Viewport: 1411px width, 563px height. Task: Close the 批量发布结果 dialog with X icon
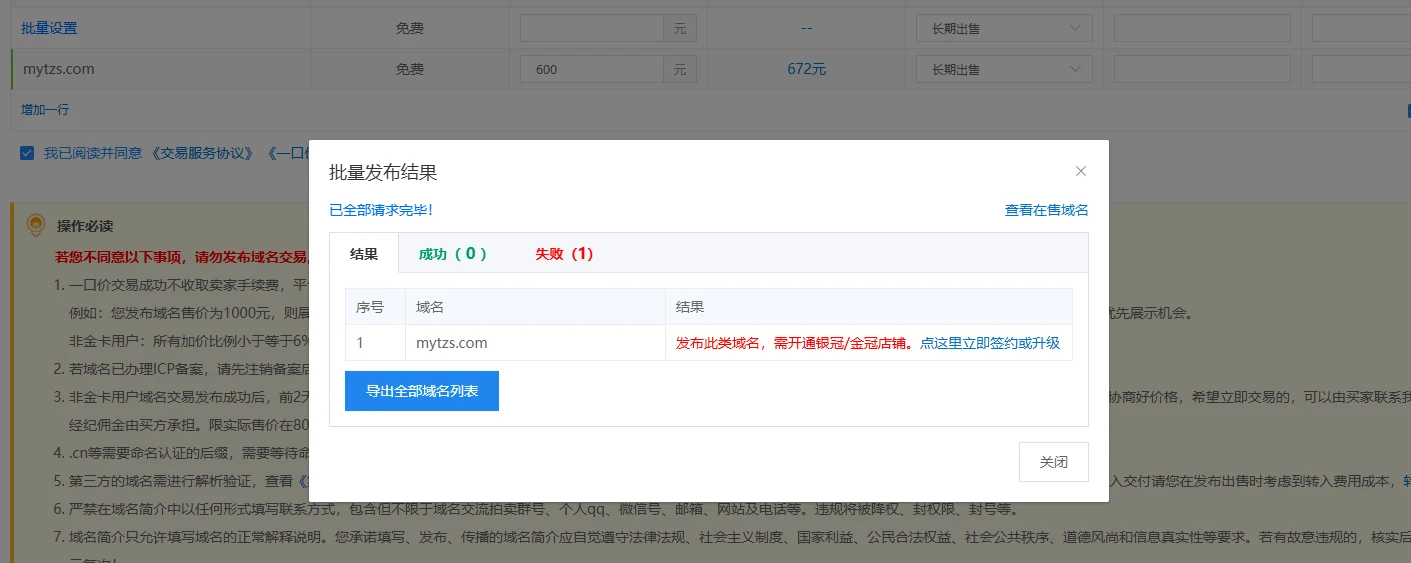[1080, 171]
